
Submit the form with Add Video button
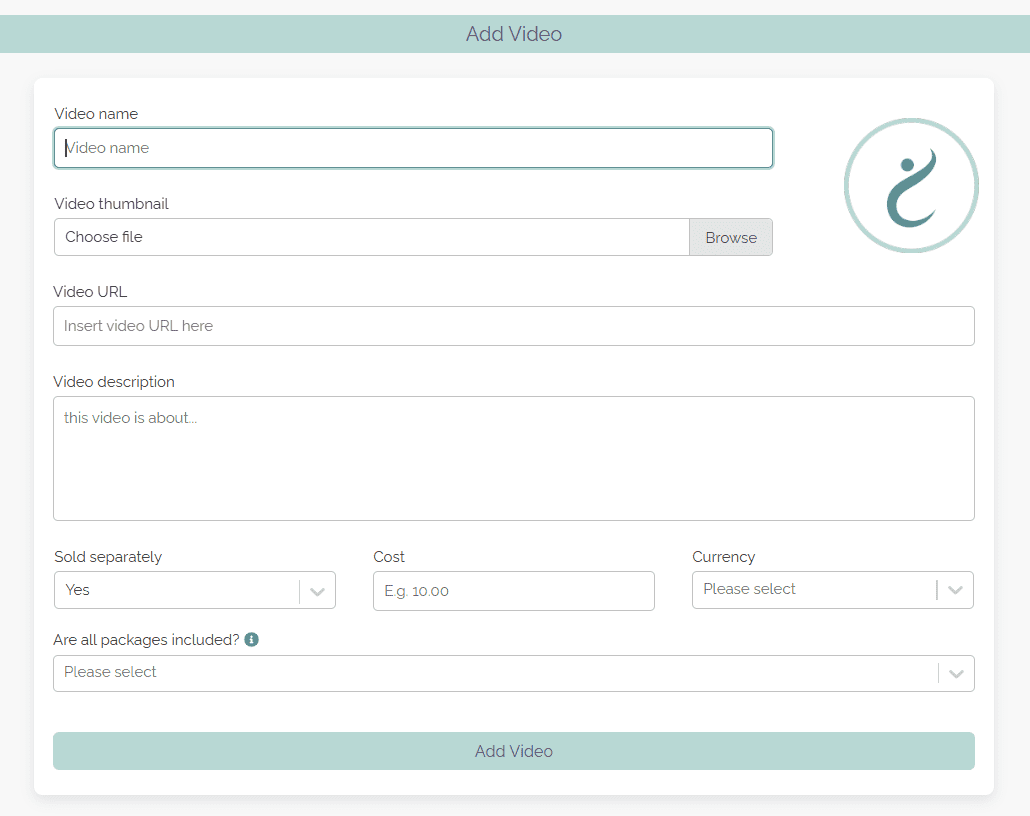[514, 751]
